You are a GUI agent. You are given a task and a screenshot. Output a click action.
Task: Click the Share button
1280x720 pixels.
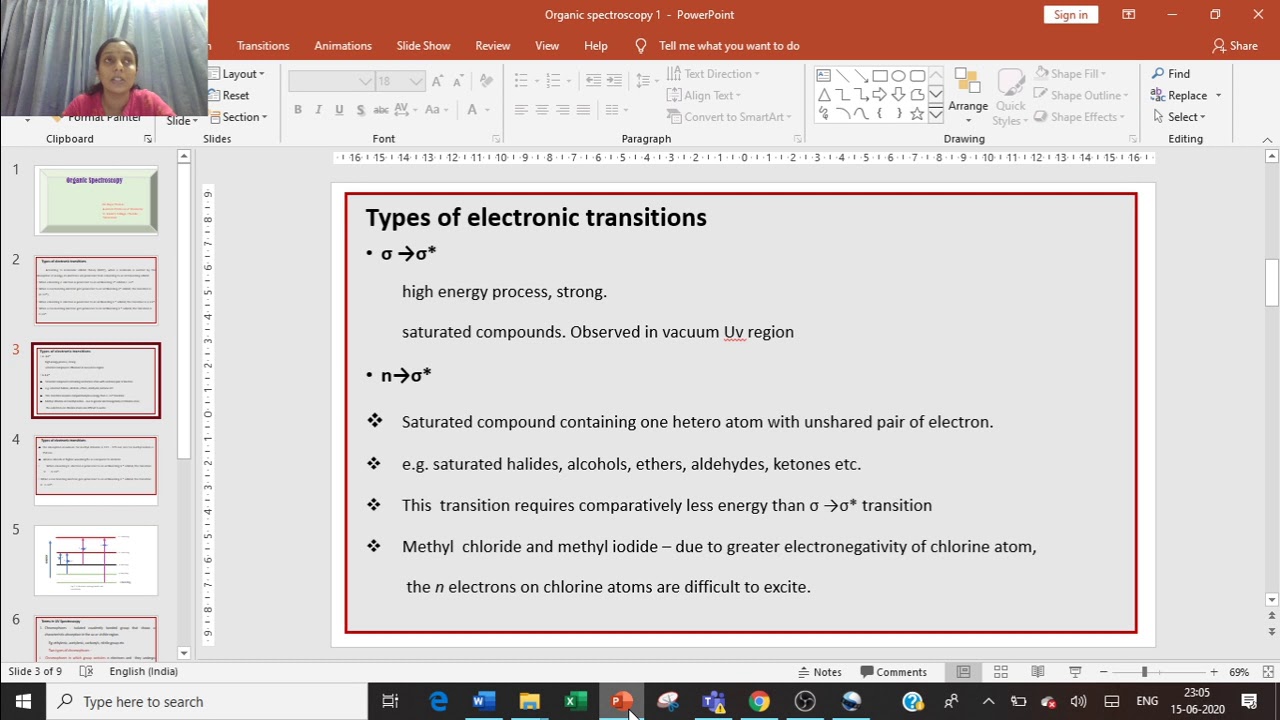[1235, 46]
